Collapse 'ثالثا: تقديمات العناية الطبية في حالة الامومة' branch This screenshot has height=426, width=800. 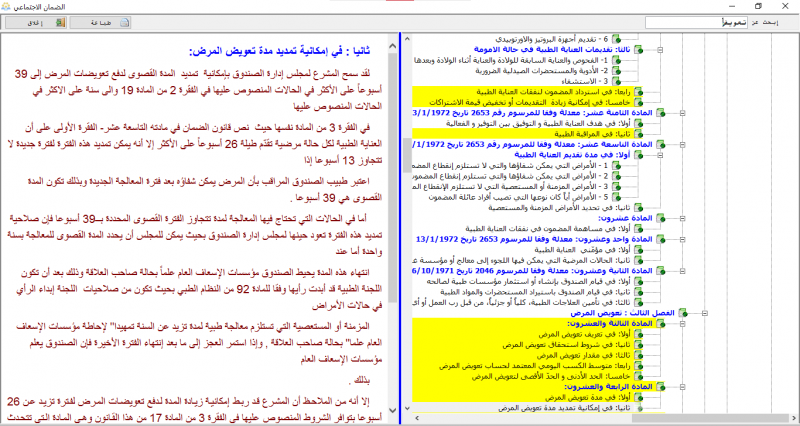click(x=660, y=50)
